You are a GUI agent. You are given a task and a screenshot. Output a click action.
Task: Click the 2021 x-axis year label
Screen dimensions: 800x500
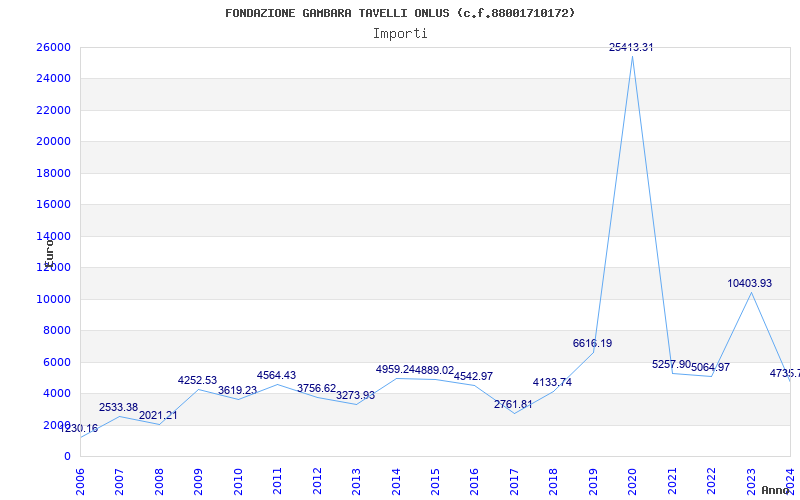[672, 482]
